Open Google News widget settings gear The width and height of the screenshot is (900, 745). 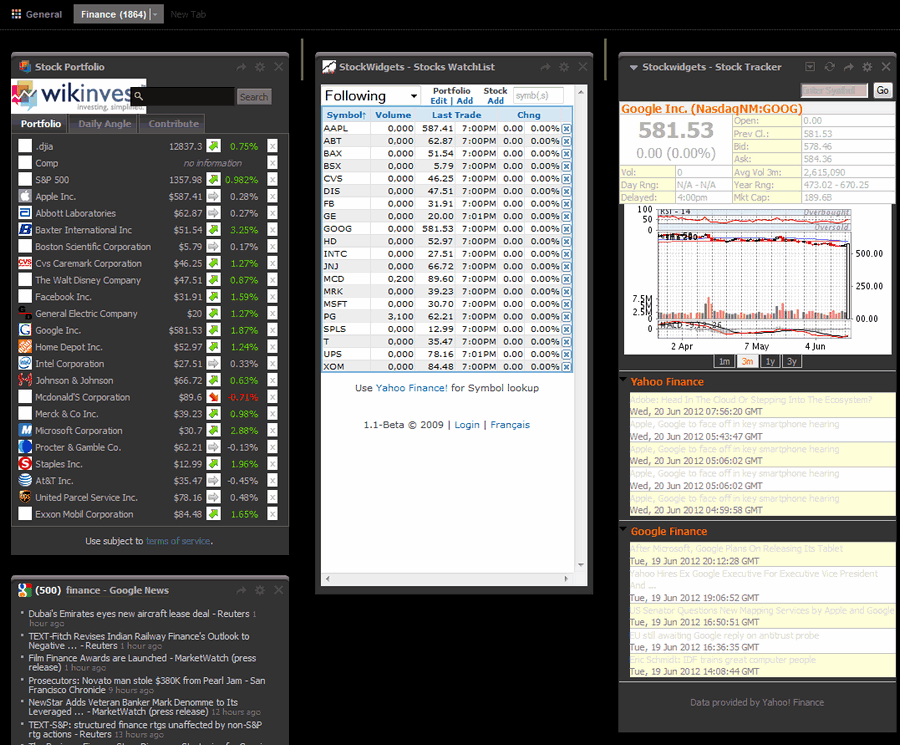tap(260, 590)
